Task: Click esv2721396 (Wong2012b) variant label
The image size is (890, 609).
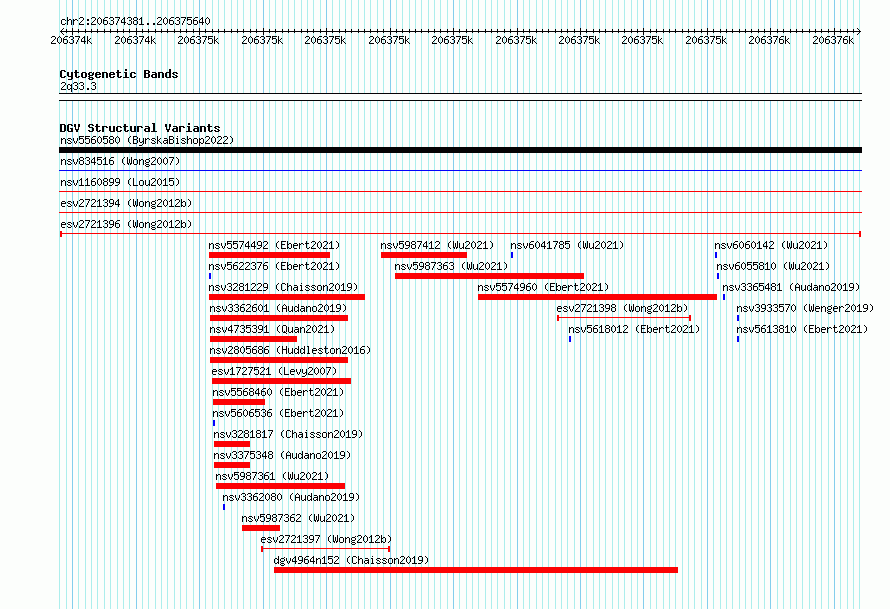Action: coord(126,224)
